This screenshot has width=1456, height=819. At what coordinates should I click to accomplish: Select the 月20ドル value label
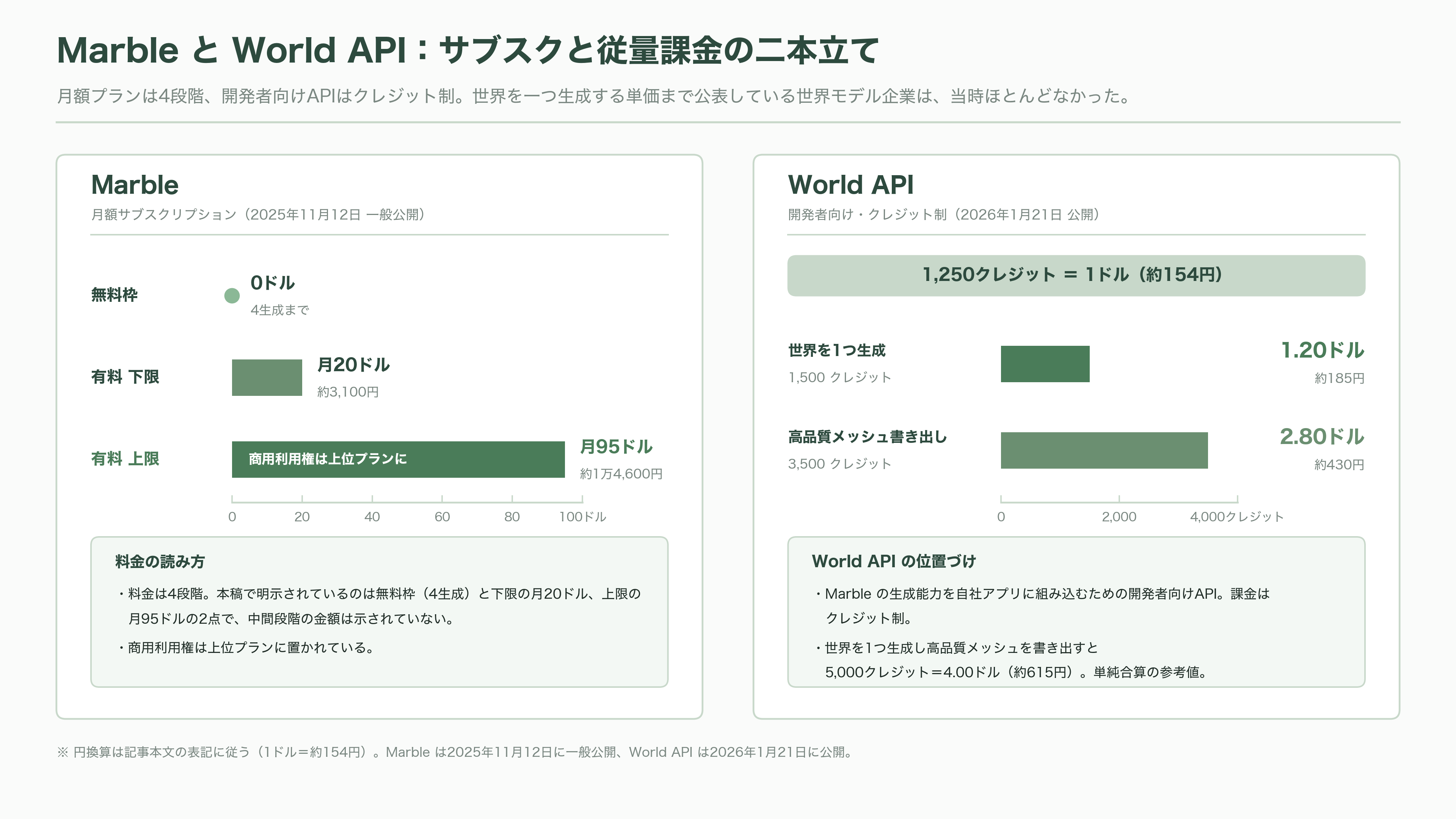point(353,364)
